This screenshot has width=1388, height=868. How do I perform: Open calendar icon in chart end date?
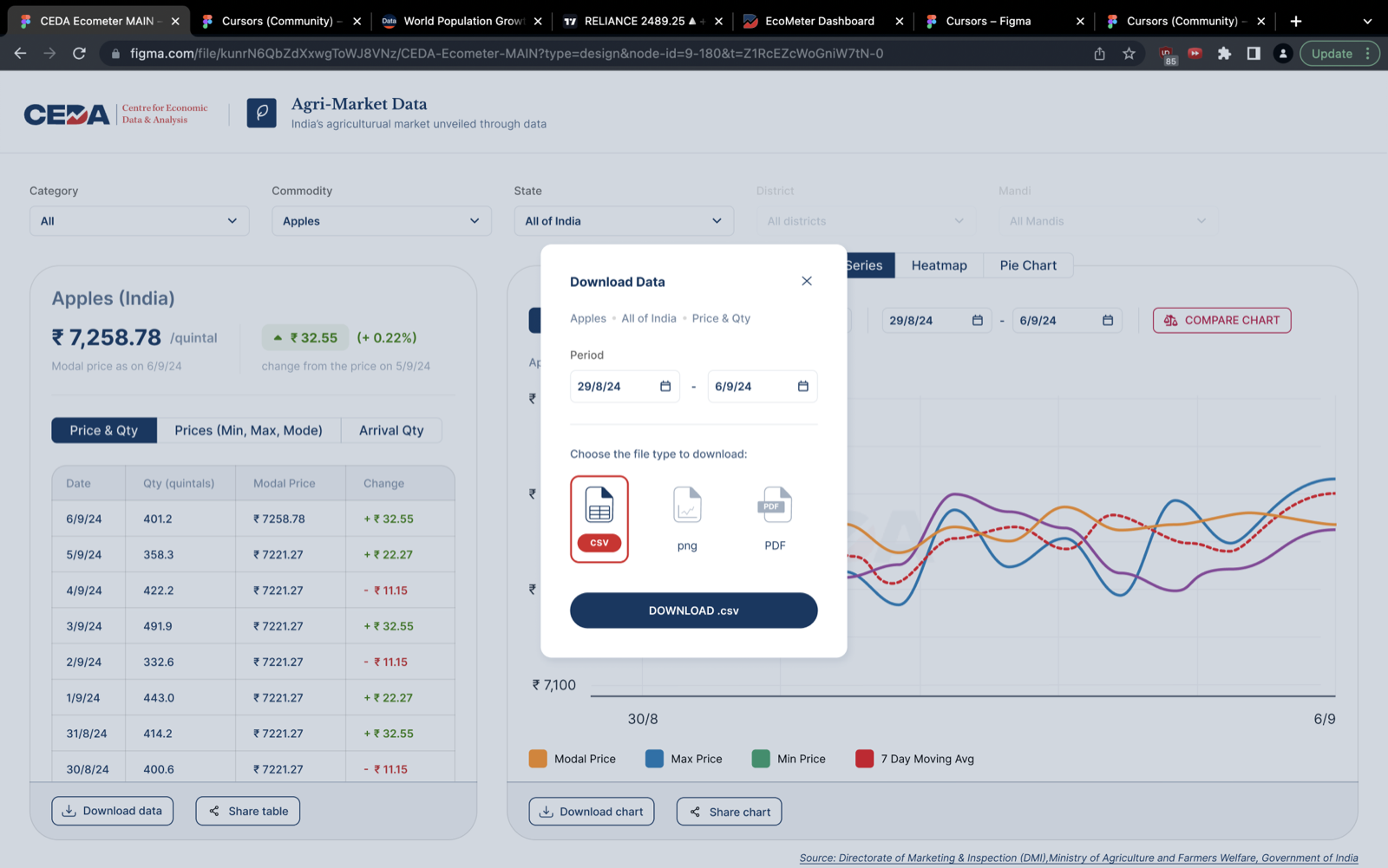1108,320
